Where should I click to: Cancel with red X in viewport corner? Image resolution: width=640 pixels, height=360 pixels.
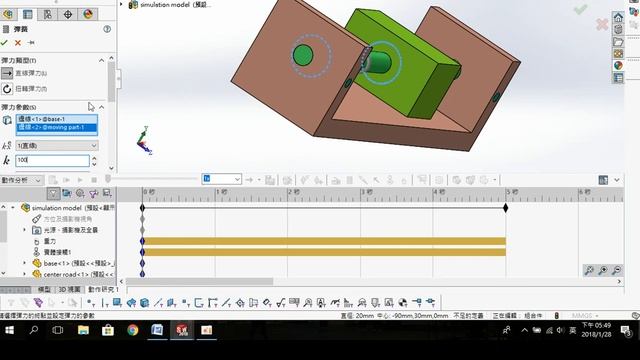(x=602, y=24)
